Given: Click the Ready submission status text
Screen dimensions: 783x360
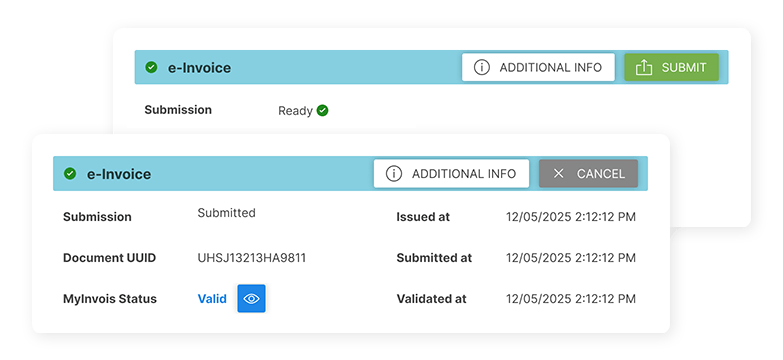Looking at the screenshot, I should 295,111.
